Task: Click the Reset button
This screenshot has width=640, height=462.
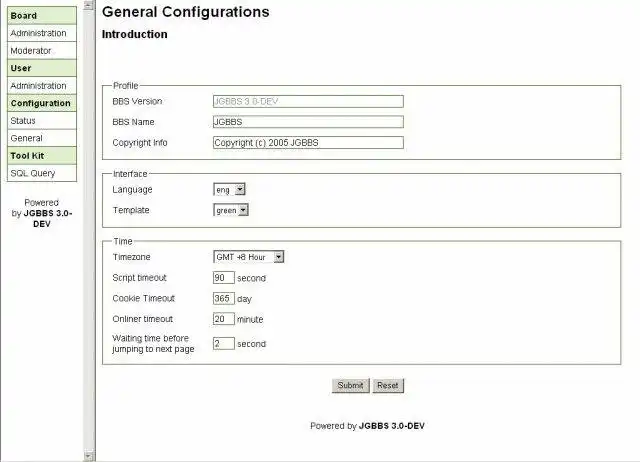Action: pos(388,385)
